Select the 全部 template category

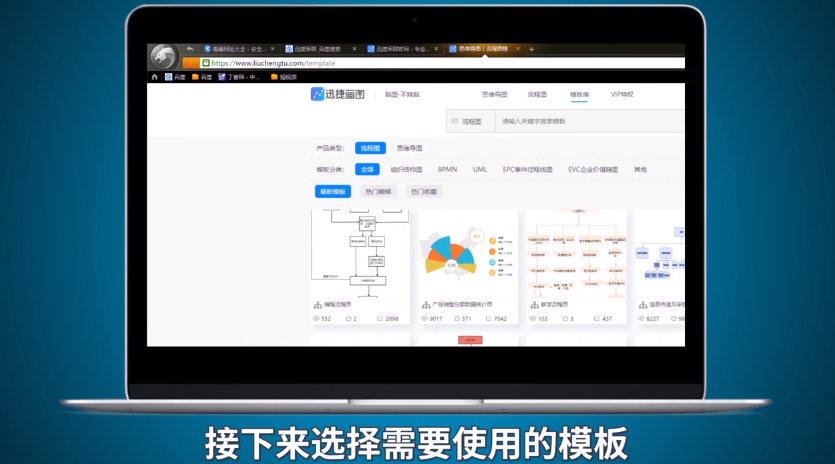(367, 169)
